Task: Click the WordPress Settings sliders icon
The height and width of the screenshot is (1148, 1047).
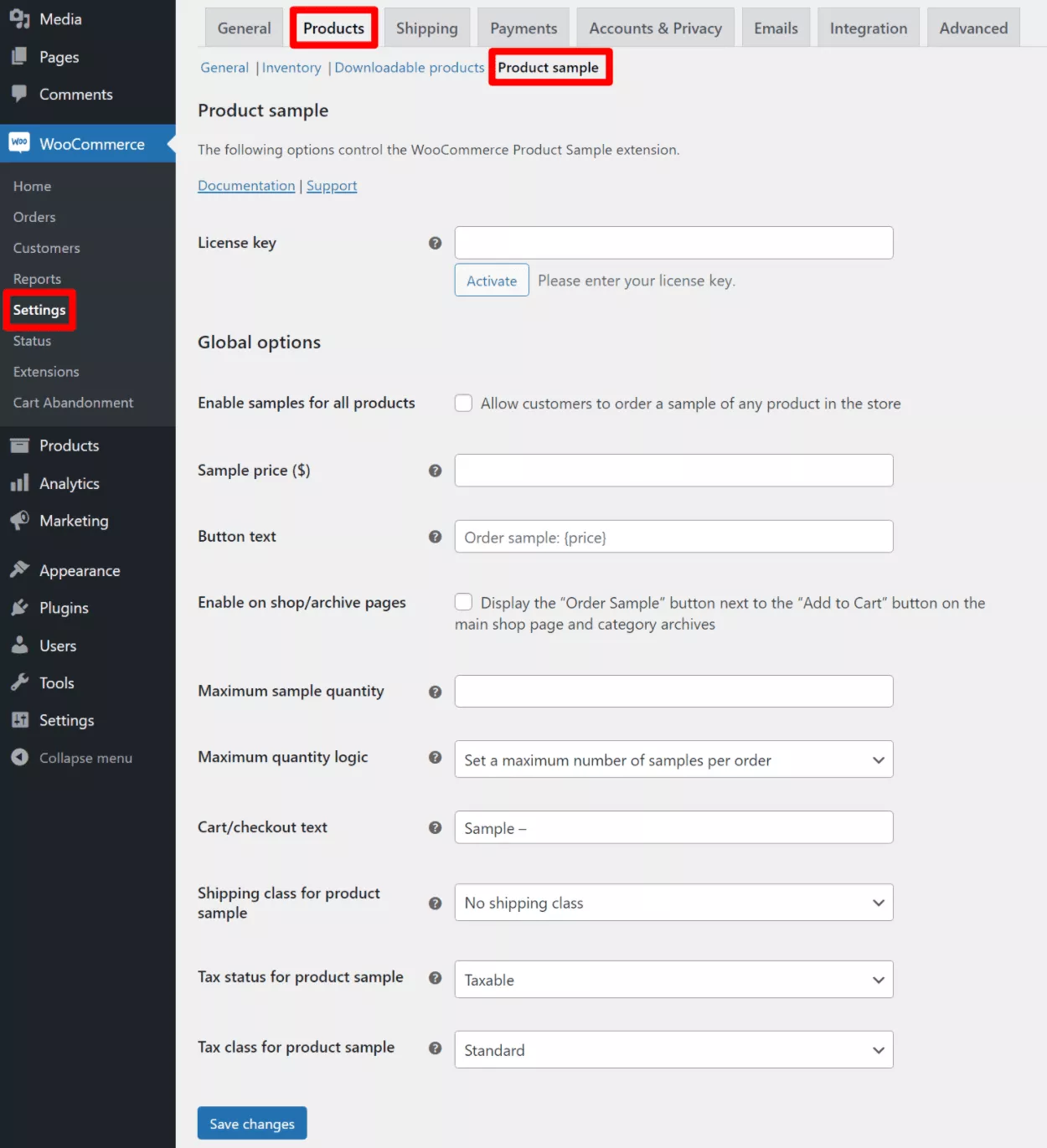Action: click(19, 720)
